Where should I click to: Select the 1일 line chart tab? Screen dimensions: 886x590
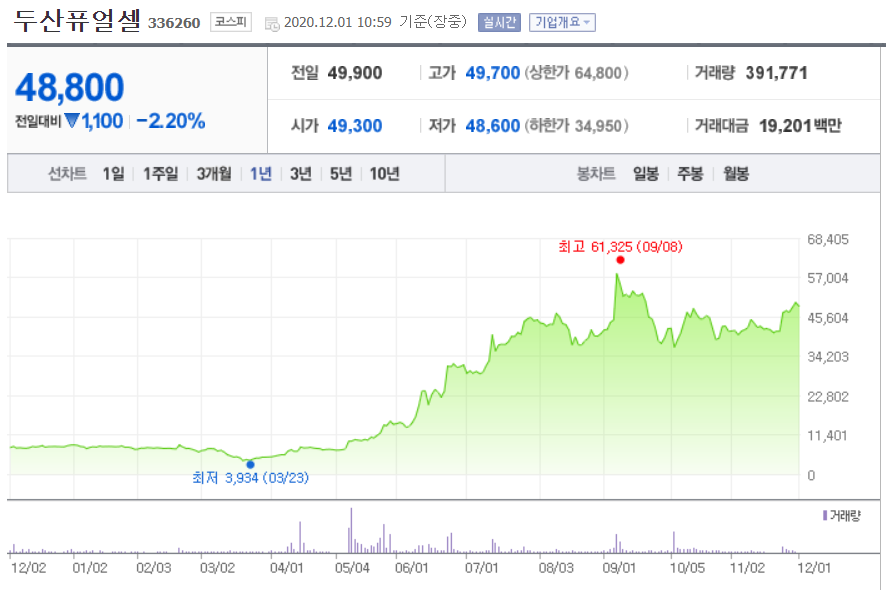[113, 174]
